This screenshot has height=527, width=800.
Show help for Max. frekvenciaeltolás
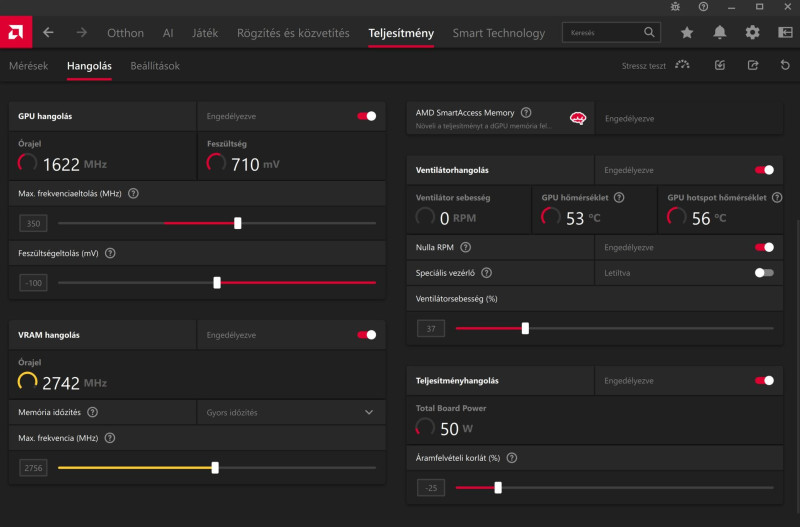pyautogui.click(x=133, y=193)
